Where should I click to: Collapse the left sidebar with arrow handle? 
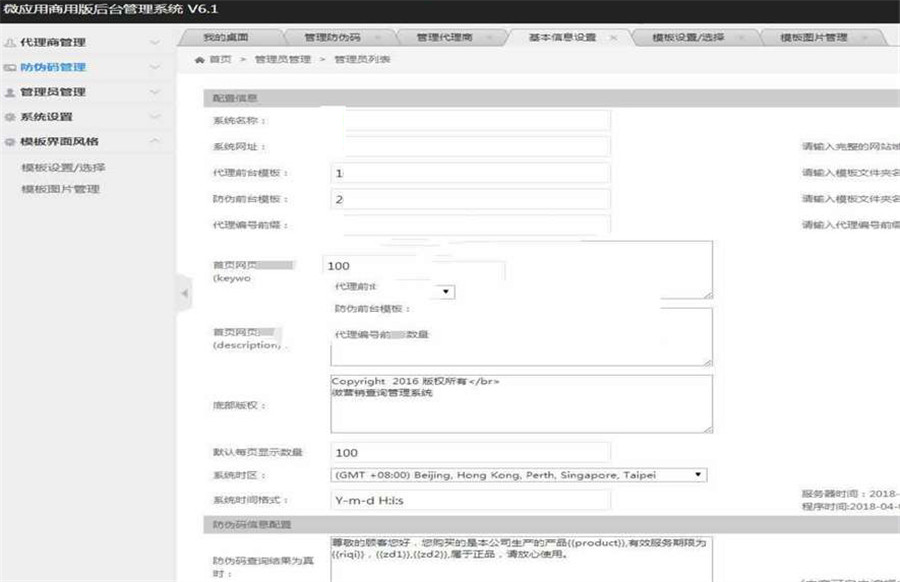(183, 293)
